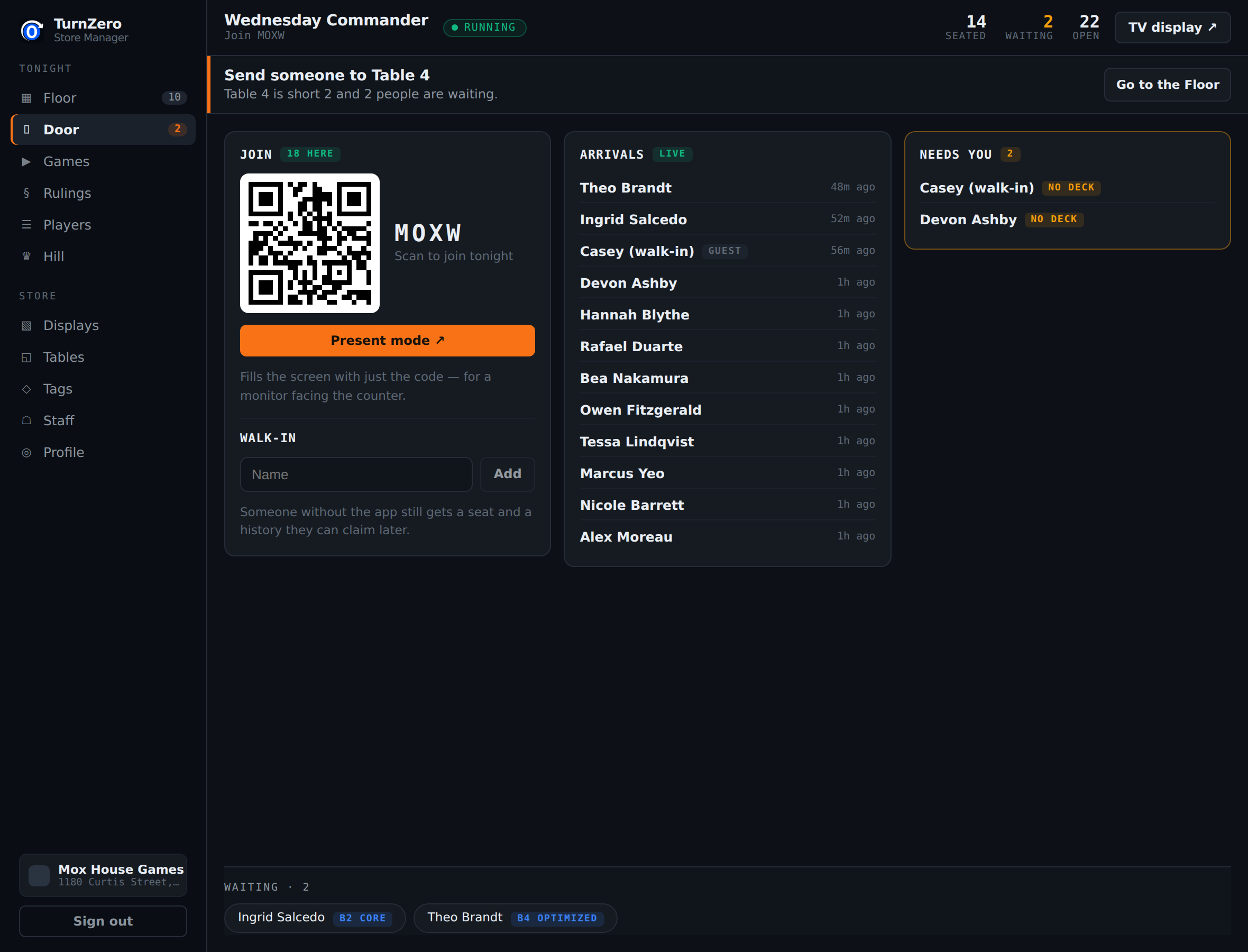Image resolution: width=1248 pixels, height=952 pixels.
Task: Click the GUEST tag beside Casey
Action: tap(724, 251)
